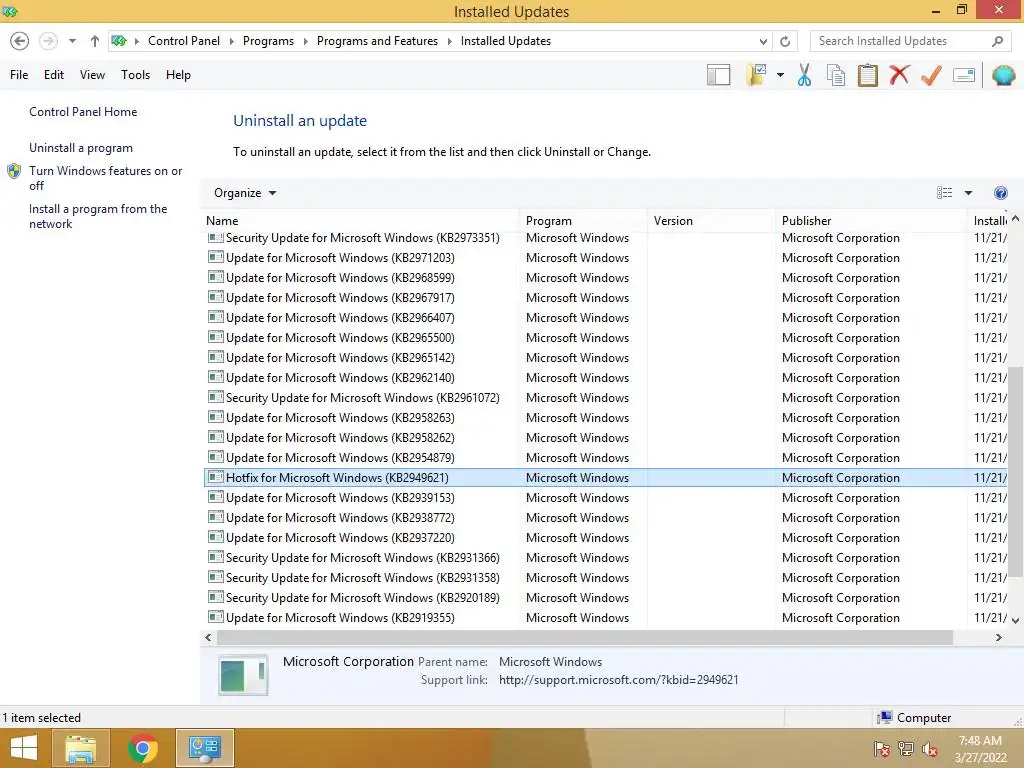This screenshot has width=1024, height=768.
Task: Open Google Chrome from the taskbar
Action: [142, 748]
